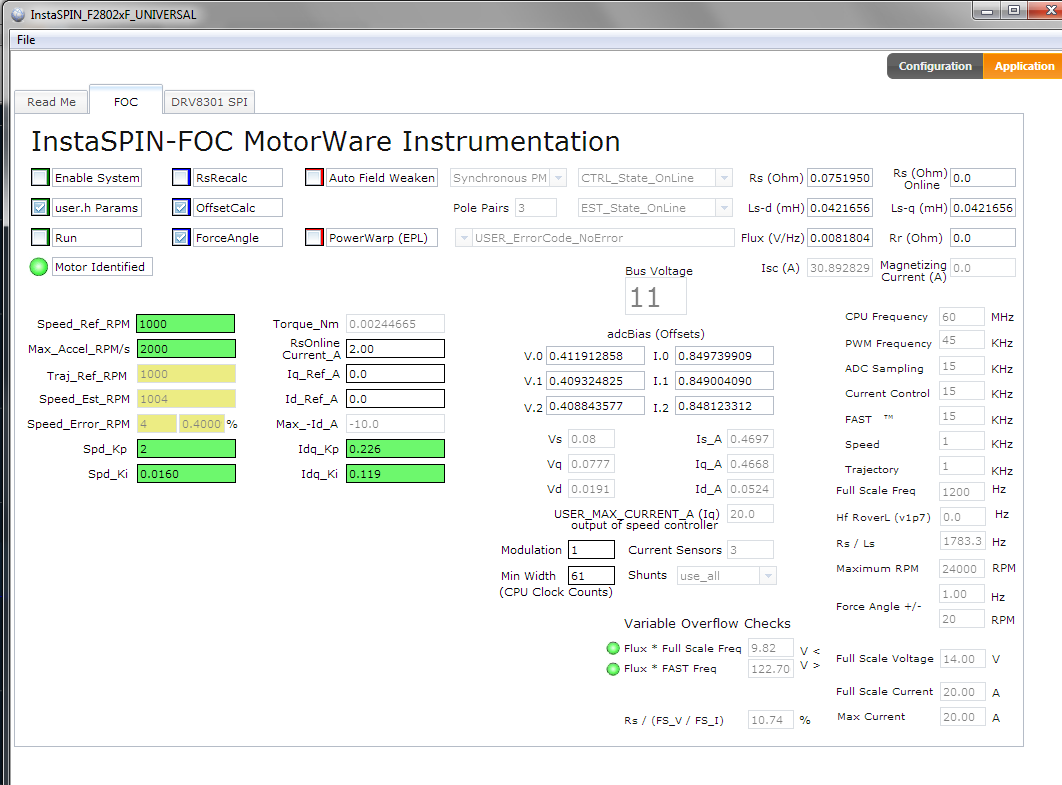
Task: Click the I.0 adcBias offset field
Action: click(x=724, y=356)
